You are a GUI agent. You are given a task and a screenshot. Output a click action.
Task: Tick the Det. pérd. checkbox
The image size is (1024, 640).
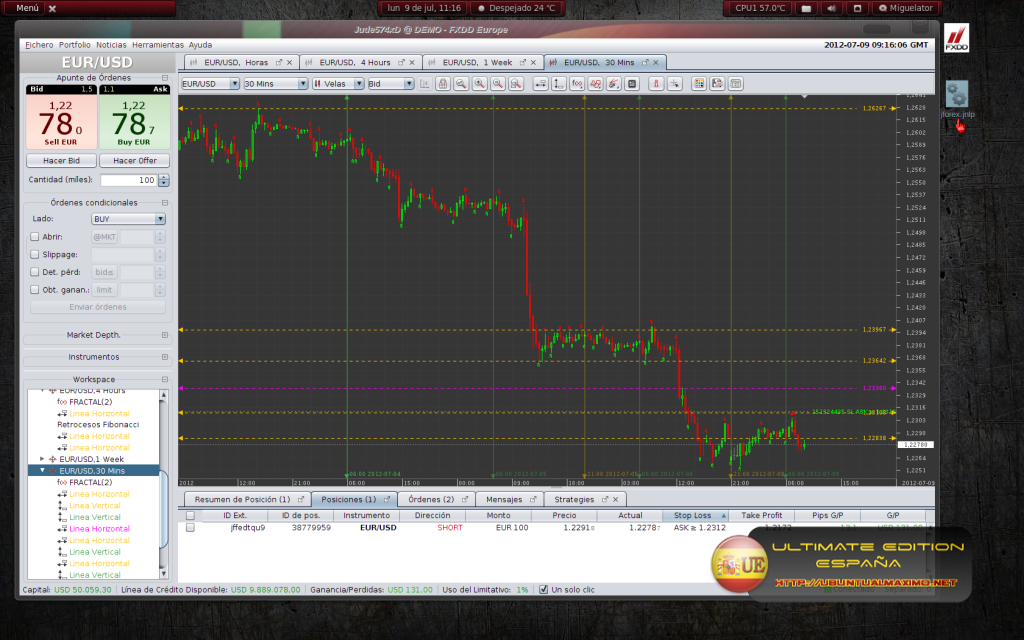(x=35, y=272)
